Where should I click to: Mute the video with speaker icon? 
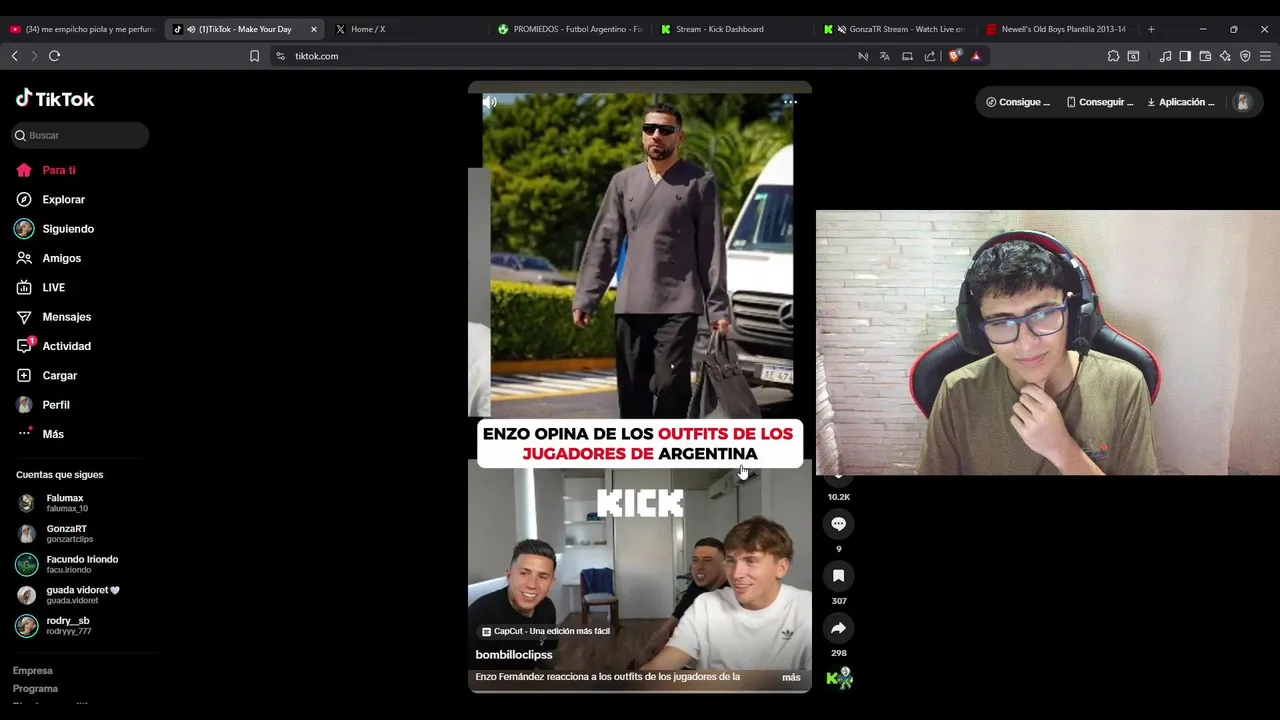[490, 102]
